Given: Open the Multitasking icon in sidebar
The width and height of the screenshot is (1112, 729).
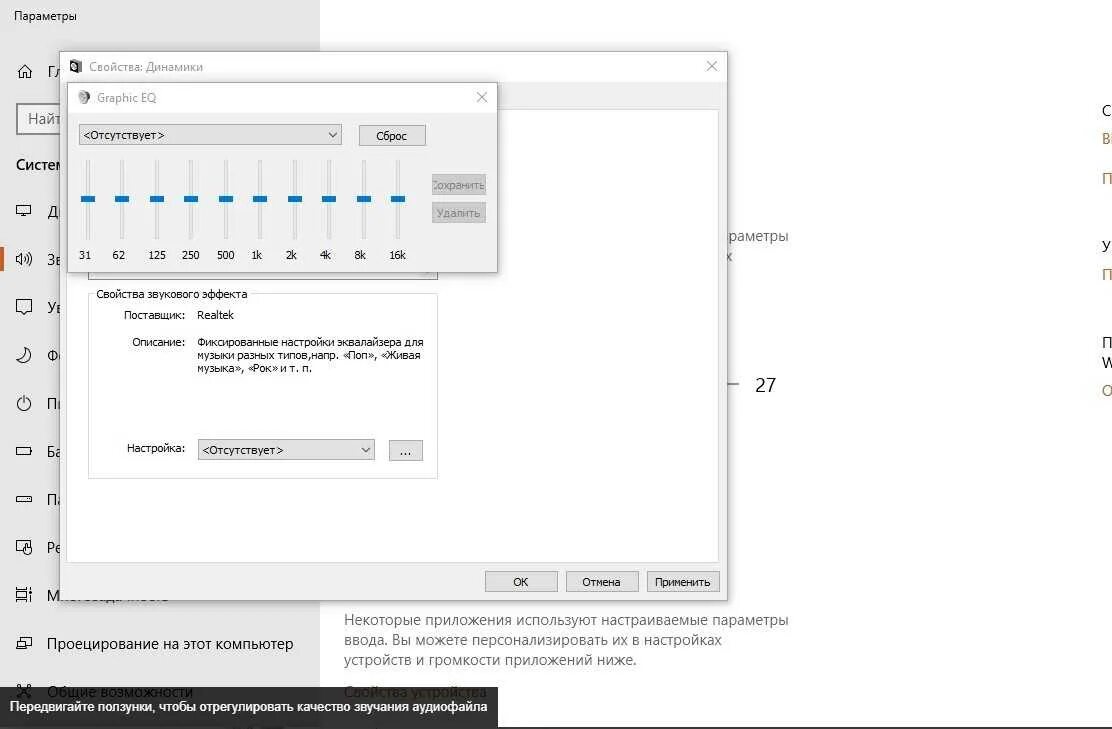Looking at the screenshot, I should click(24, 595).
